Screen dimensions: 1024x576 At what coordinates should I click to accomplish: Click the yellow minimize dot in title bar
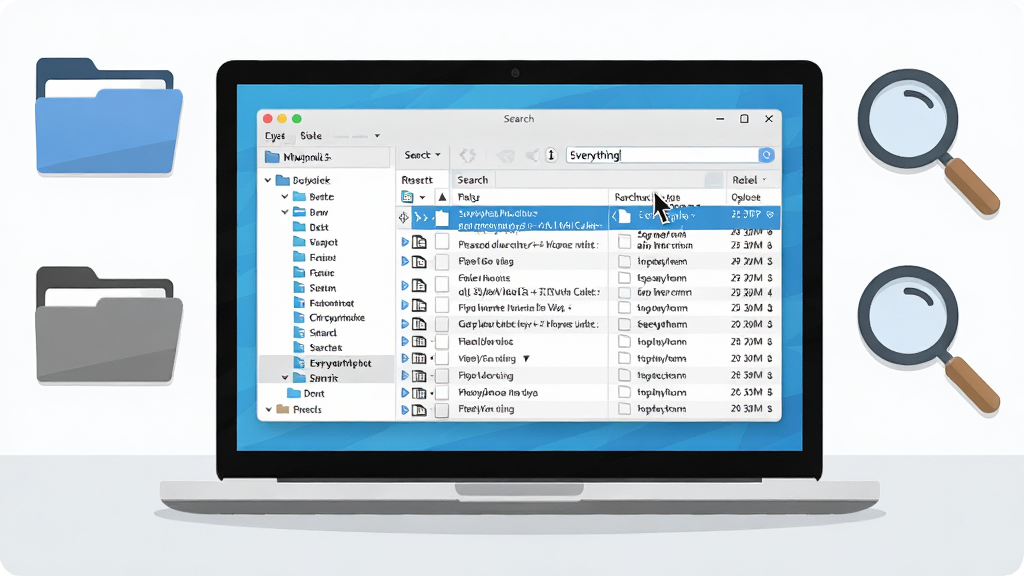[282, 118]
